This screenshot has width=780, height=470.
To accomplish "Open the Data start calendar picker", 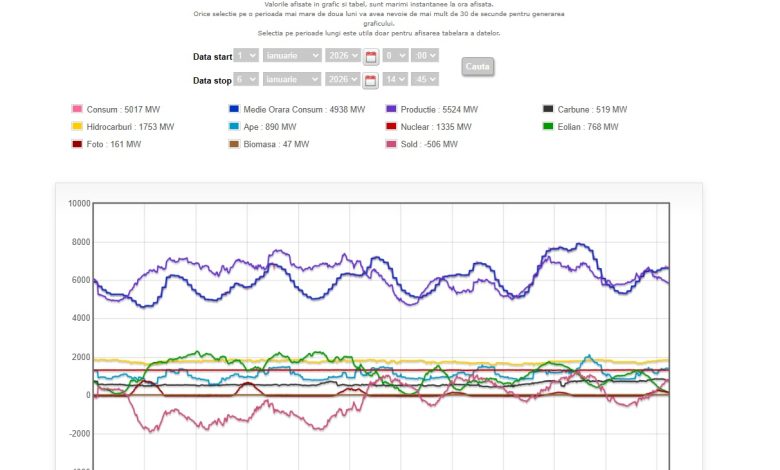I will pyautogui.click(x=370, y=57).
